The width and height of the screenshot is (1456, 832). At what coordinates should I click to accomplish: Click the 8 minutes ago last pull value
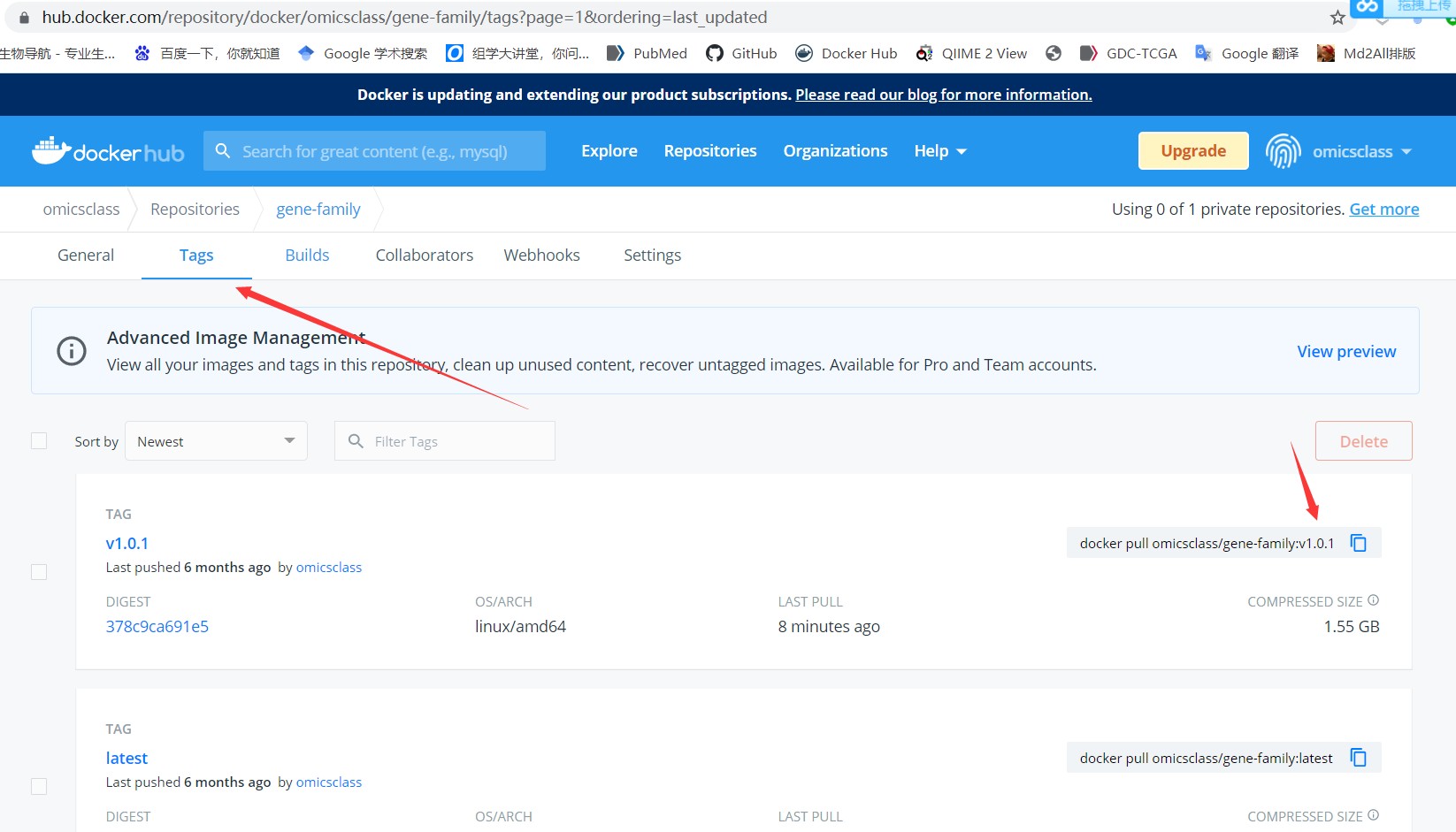pos(829,626)
